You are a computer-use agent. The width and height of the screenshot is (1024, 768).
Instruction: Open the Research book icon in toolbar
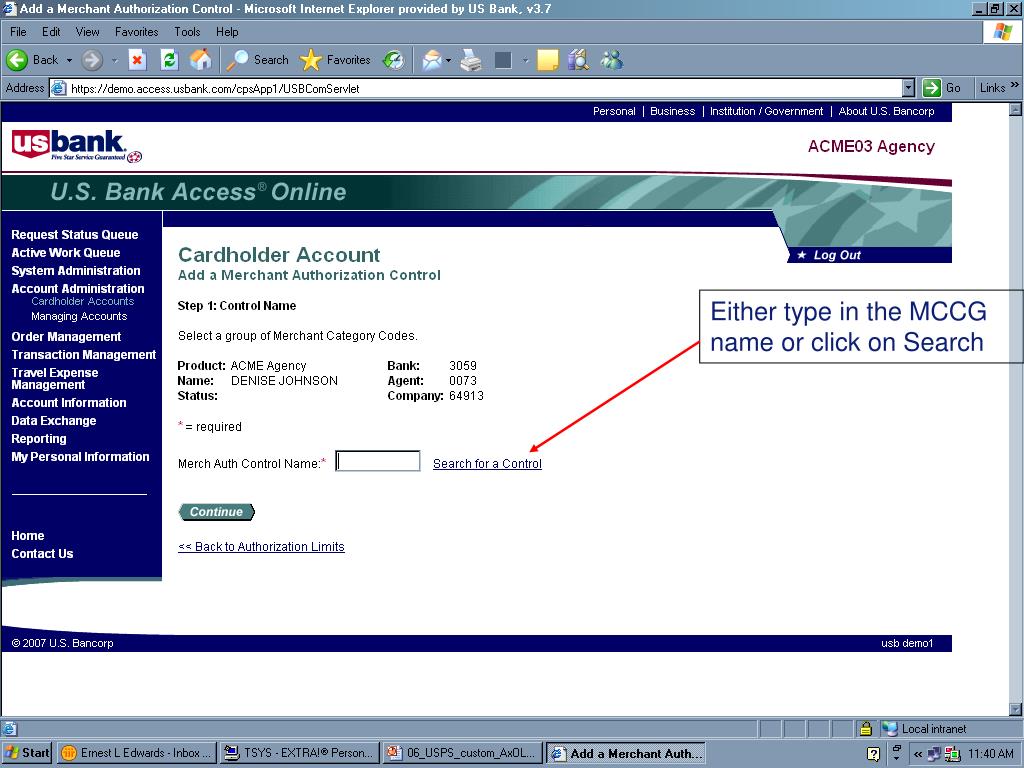[x=579, y=60]
